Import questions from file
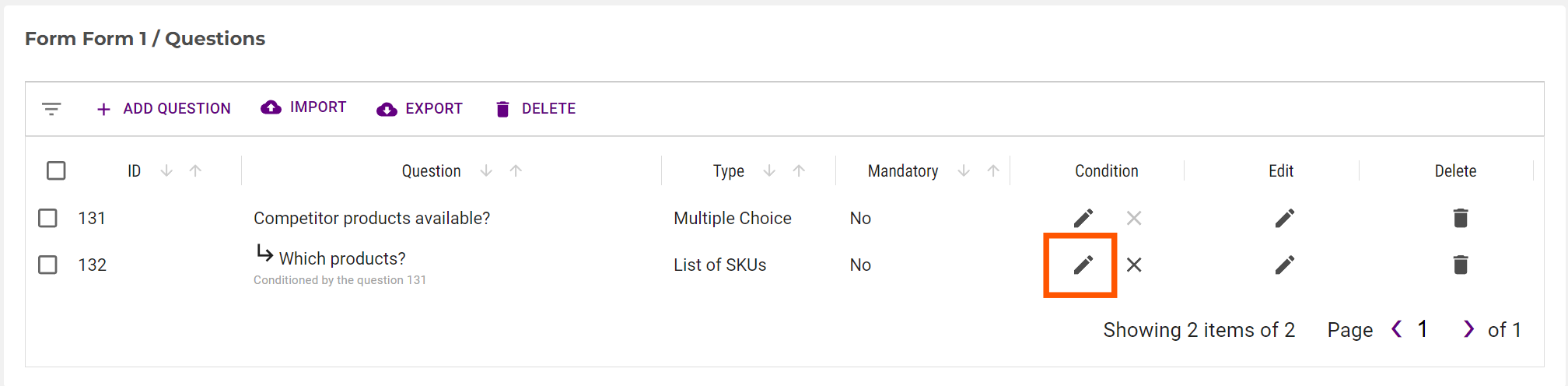Screen dimensions: 1568x386 (x=304, y=107)
